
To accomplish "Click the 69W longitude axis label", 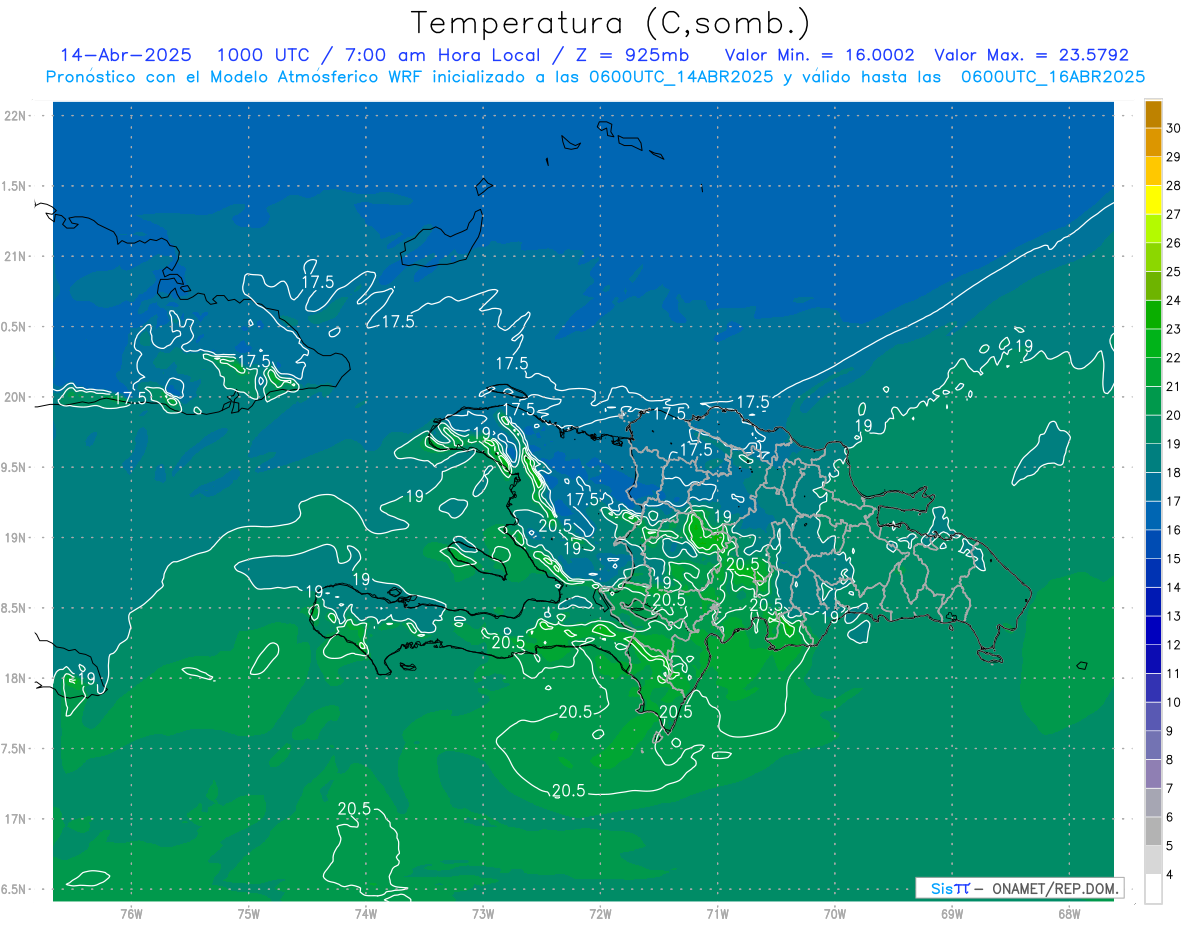I will tap(951, 913).
